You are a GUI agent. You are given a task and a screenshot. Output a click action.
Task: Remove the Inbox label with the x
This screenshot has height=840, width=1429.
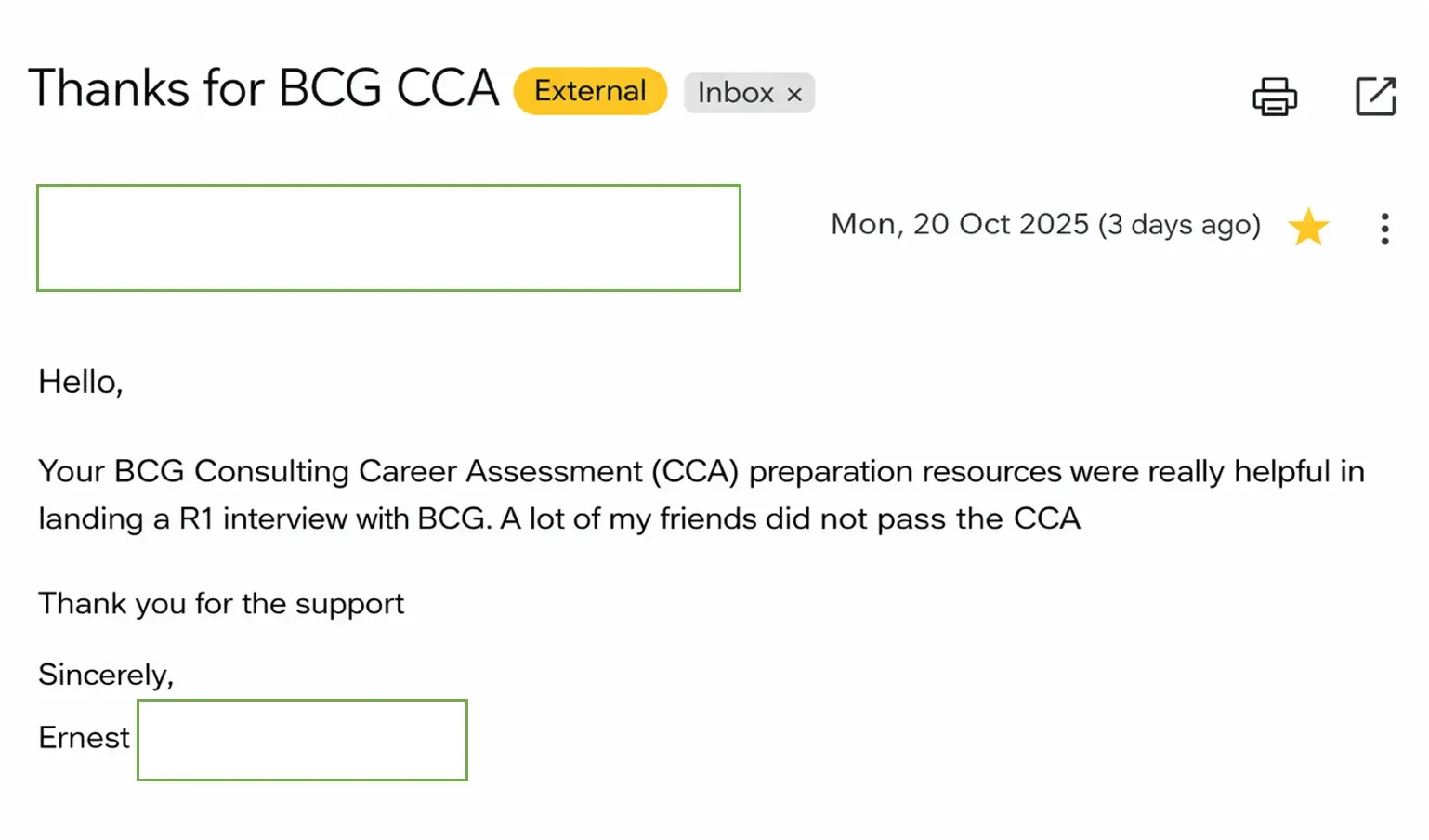click(x=794, y=94)
